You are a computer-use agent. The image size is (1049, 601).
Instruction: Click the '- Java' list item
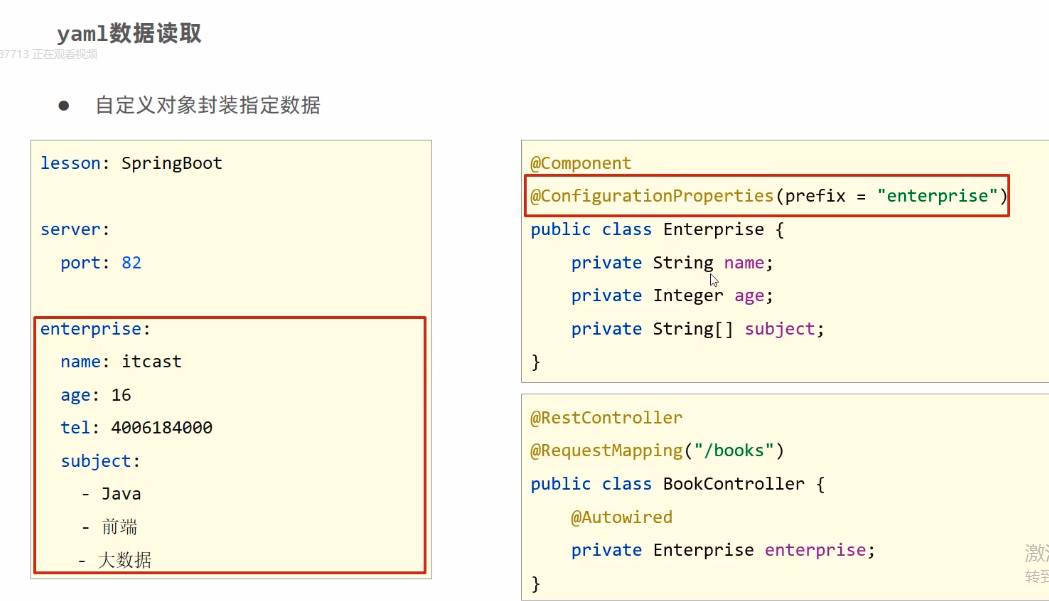pos(111,494)
